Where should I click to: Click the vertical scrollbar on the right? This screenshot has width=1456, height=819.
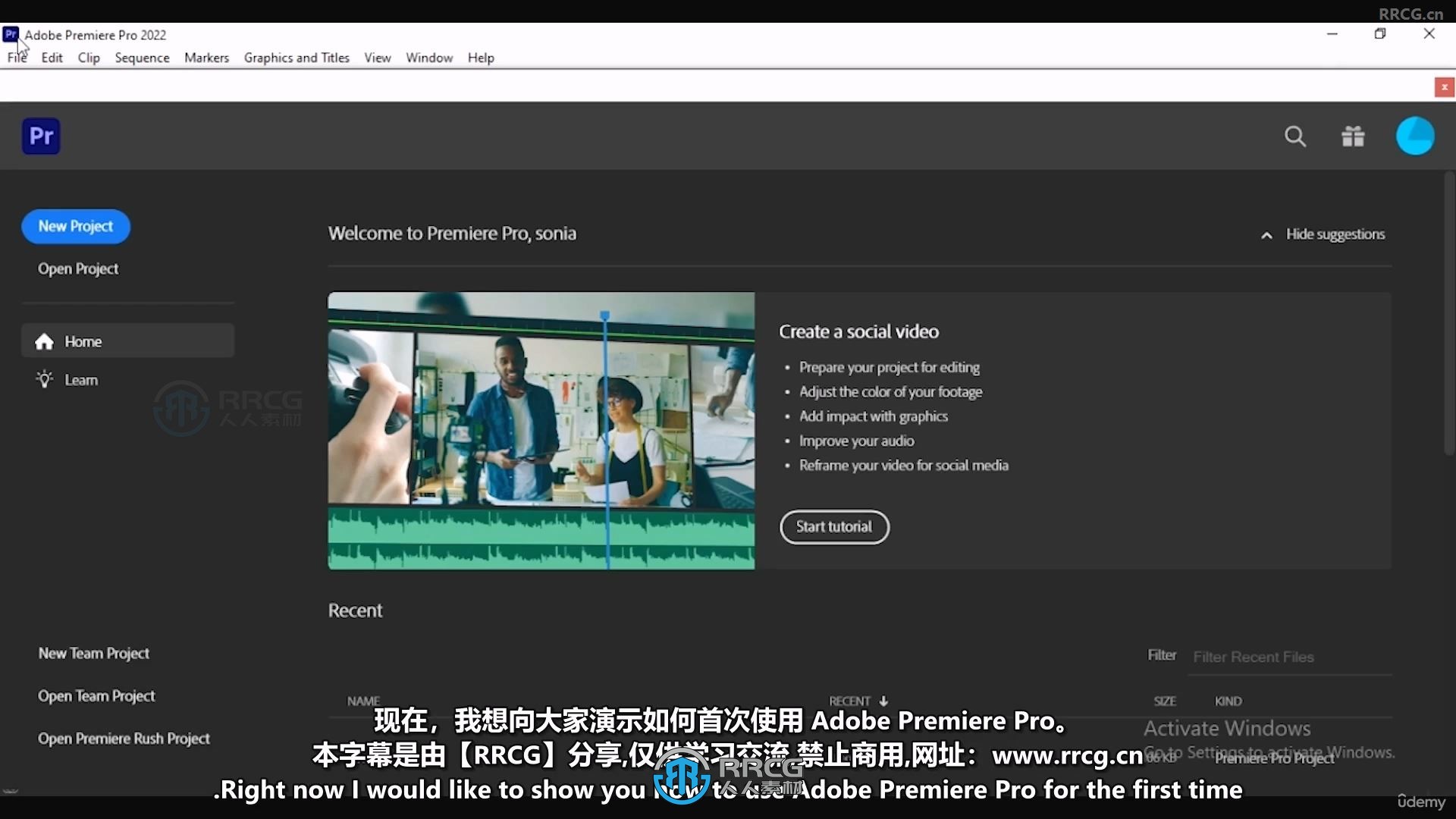pyautogui.click(x=1449, y=312)
